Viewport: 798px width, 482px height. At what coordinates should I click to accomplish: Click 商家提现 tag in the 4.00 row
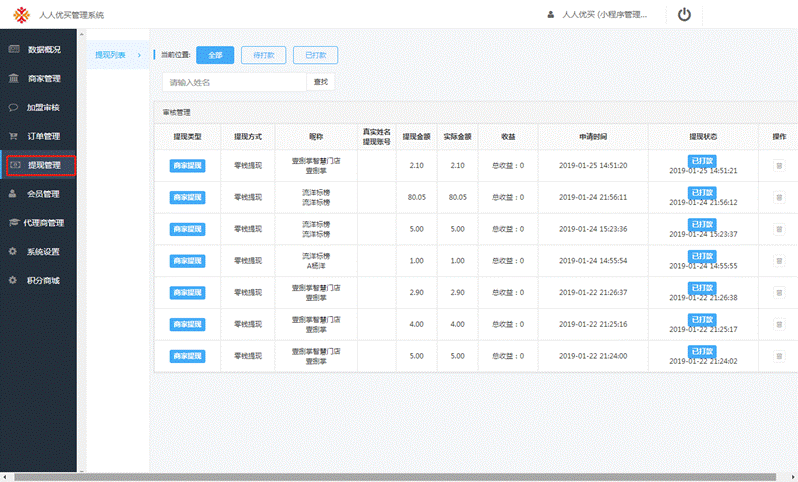point(187,324)
